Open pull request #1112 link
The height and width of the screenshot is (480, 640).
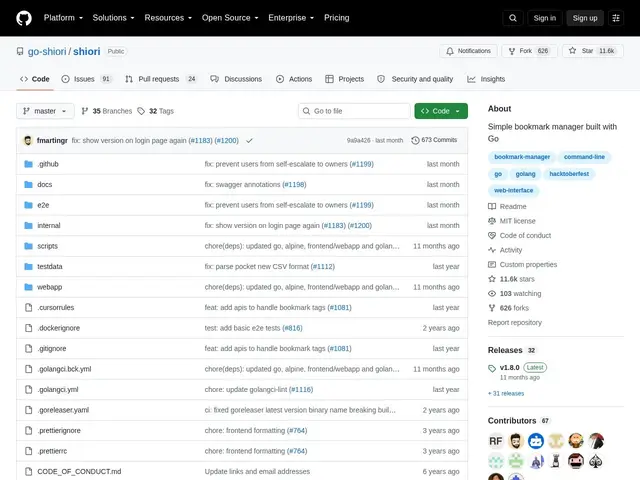click(x=322, y=267)
